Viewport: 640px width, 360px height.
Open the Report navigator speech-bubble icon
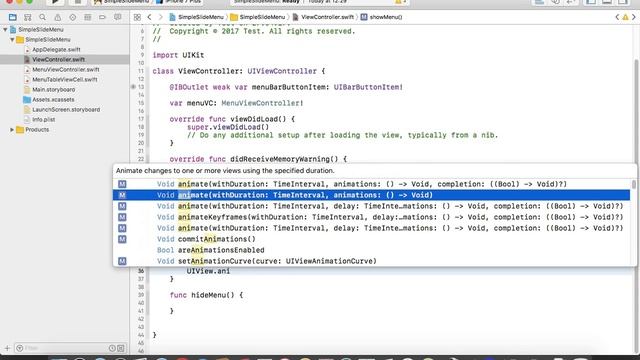(x=118, y=17)
